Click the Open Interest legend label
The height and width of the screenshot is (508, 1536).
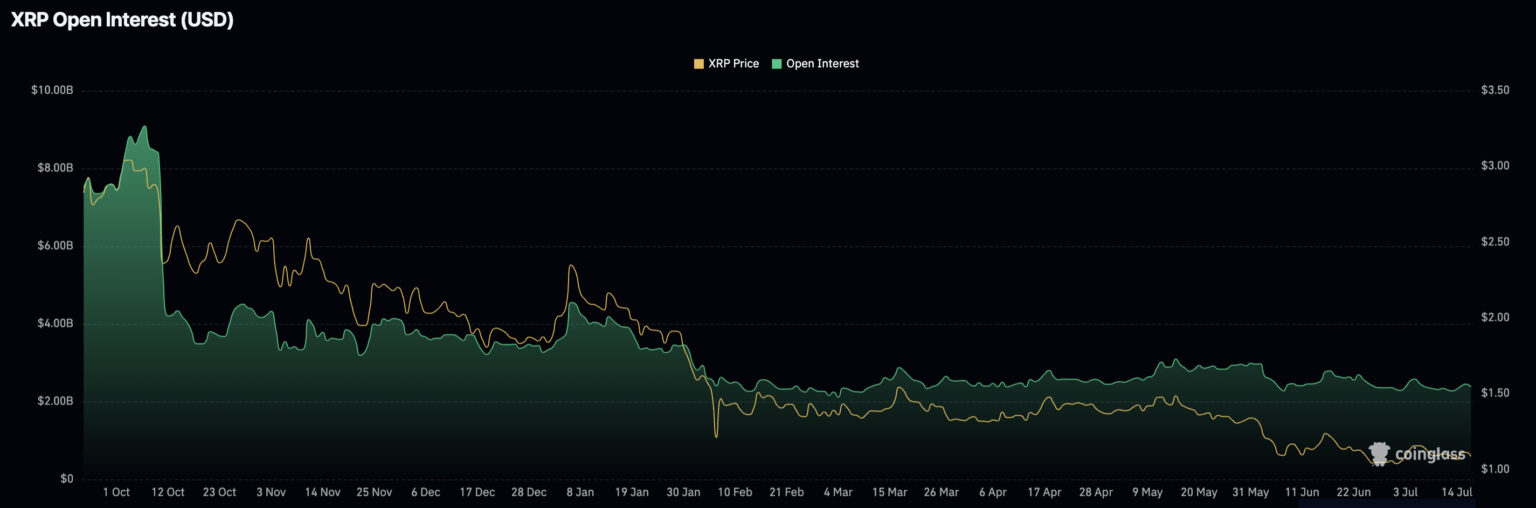823,64
